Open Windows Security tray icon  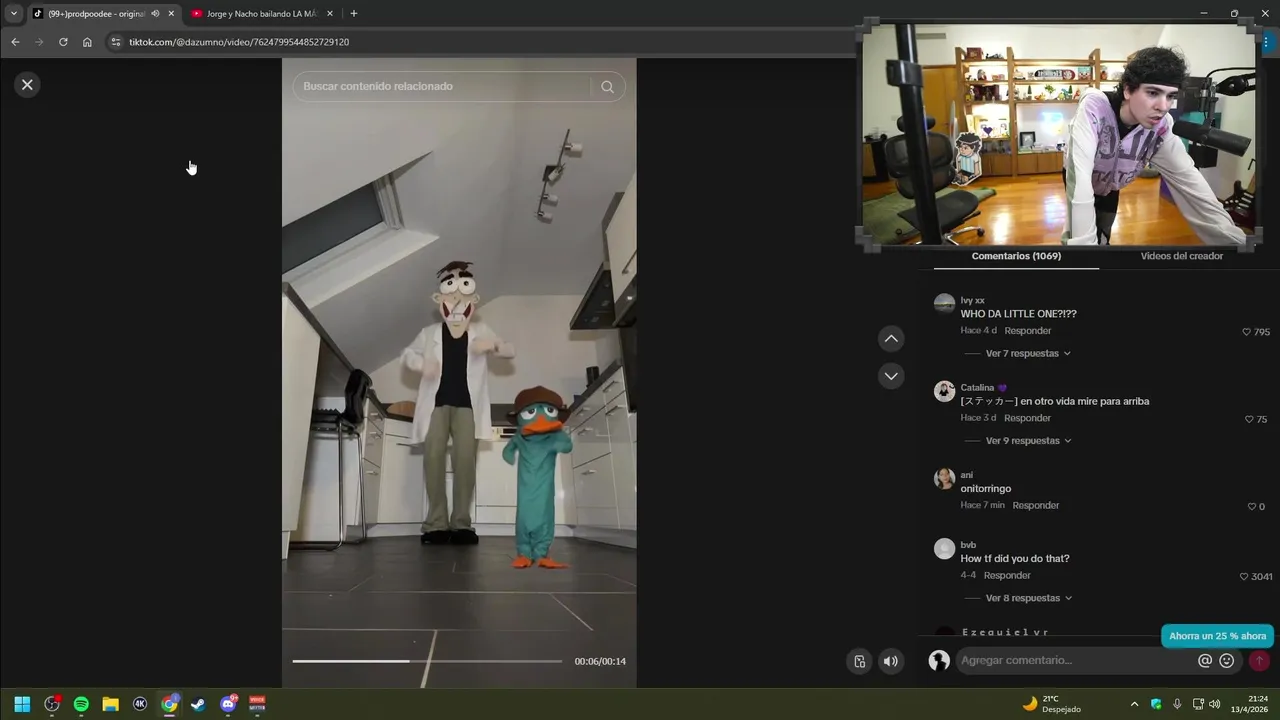click(x=1156, y=704)
